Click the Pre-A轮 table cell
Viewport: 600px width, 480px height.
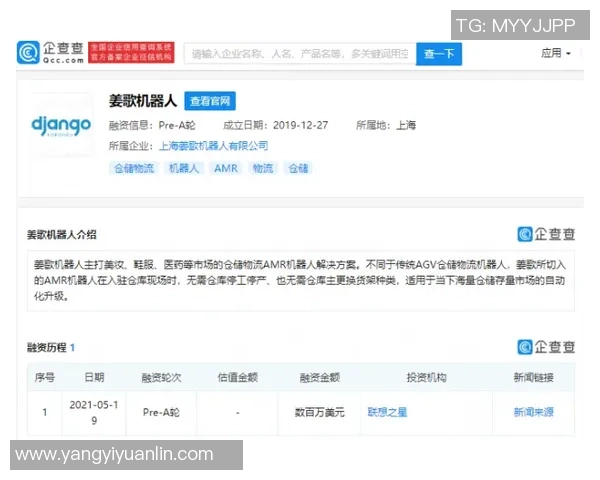click(161, 413)
